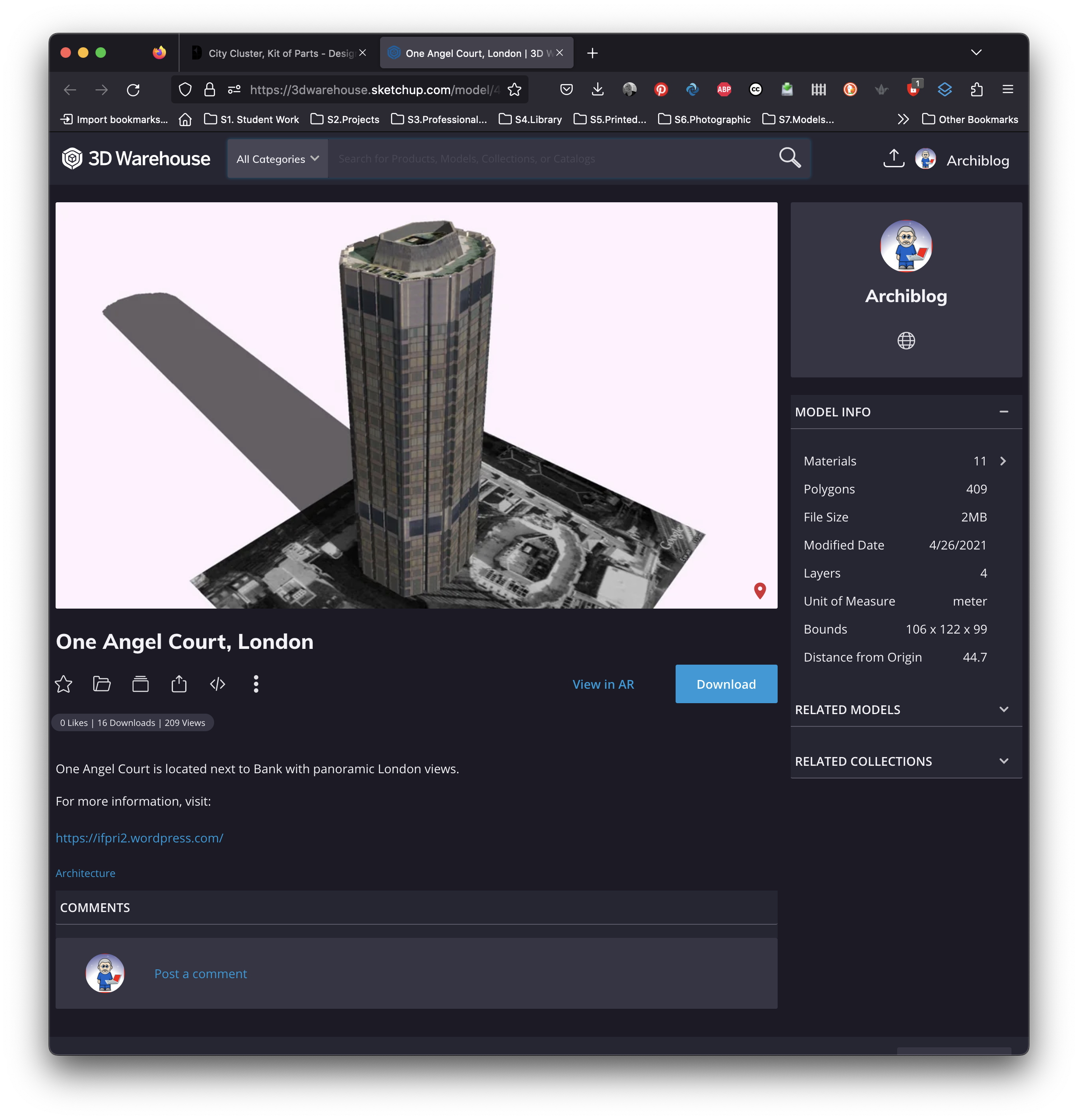Image resolution: width=1078 pixels, height=1120 pixels.
Task: Click the red map location pin
Action: click(760, 590)
